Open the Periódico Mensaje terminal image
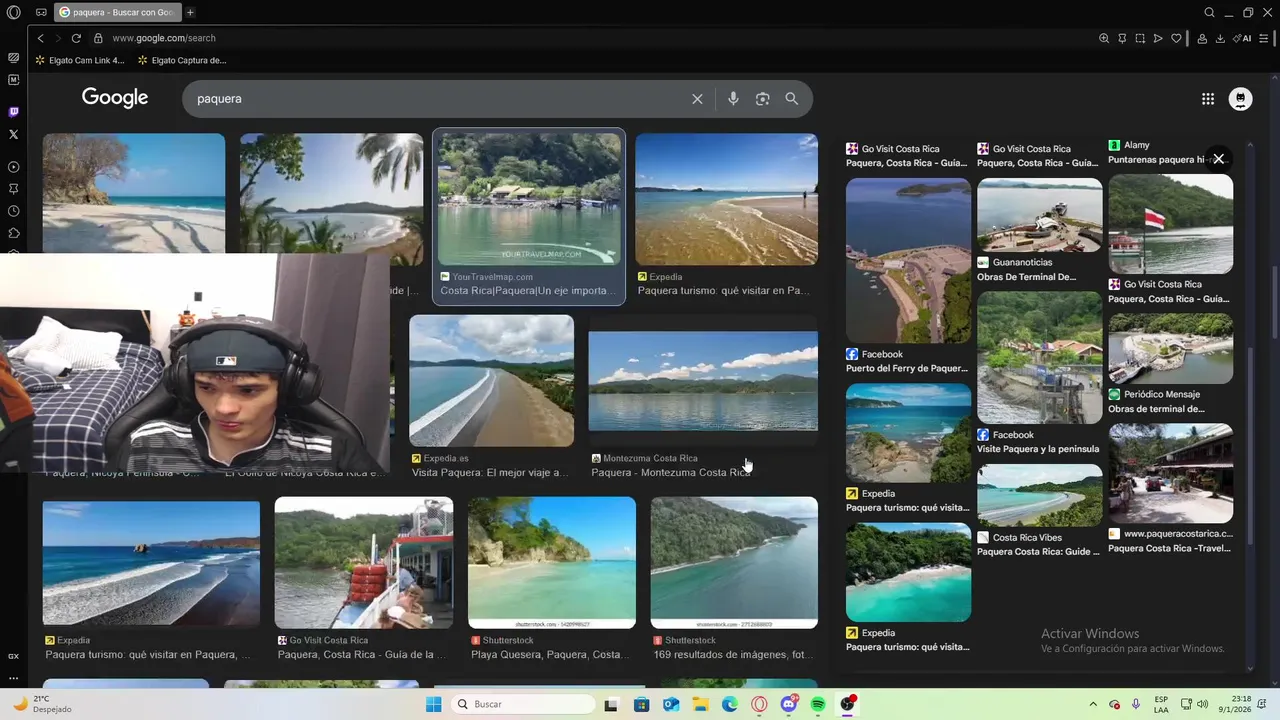The image size is (1280, 720). tap(1170, 348)
